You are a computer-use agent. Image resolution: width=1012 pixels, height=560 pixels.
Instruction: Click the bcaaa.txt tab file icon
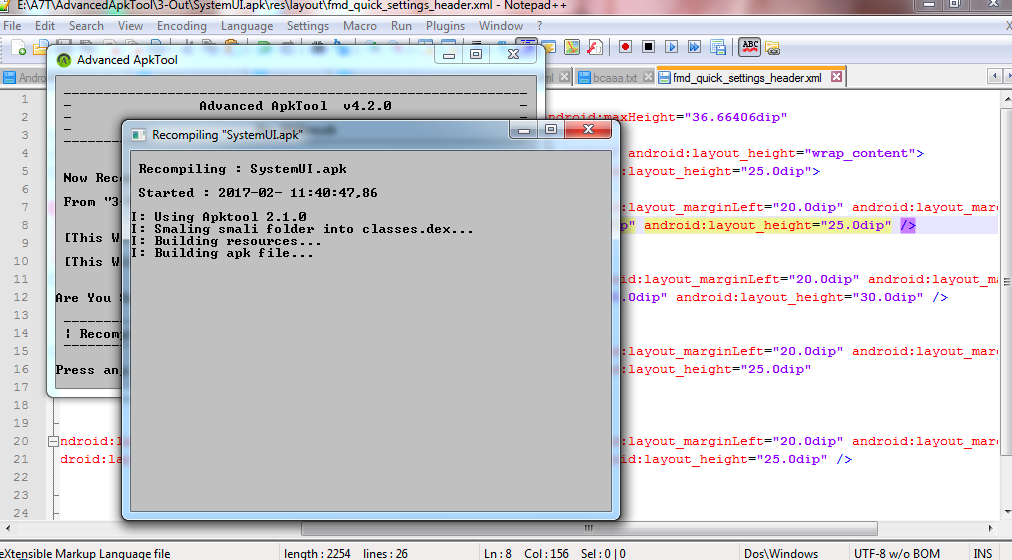click(x=584, y=77)
